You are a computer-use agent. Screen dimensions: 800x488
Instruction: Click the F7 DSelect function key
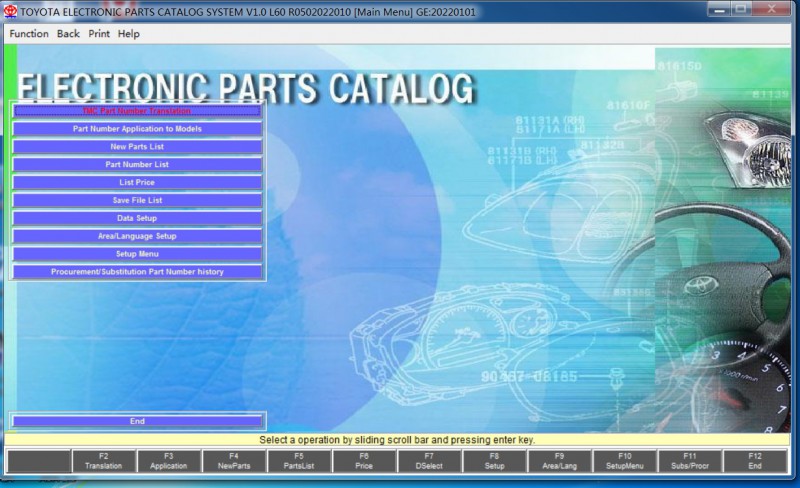(x=429, y=461)
